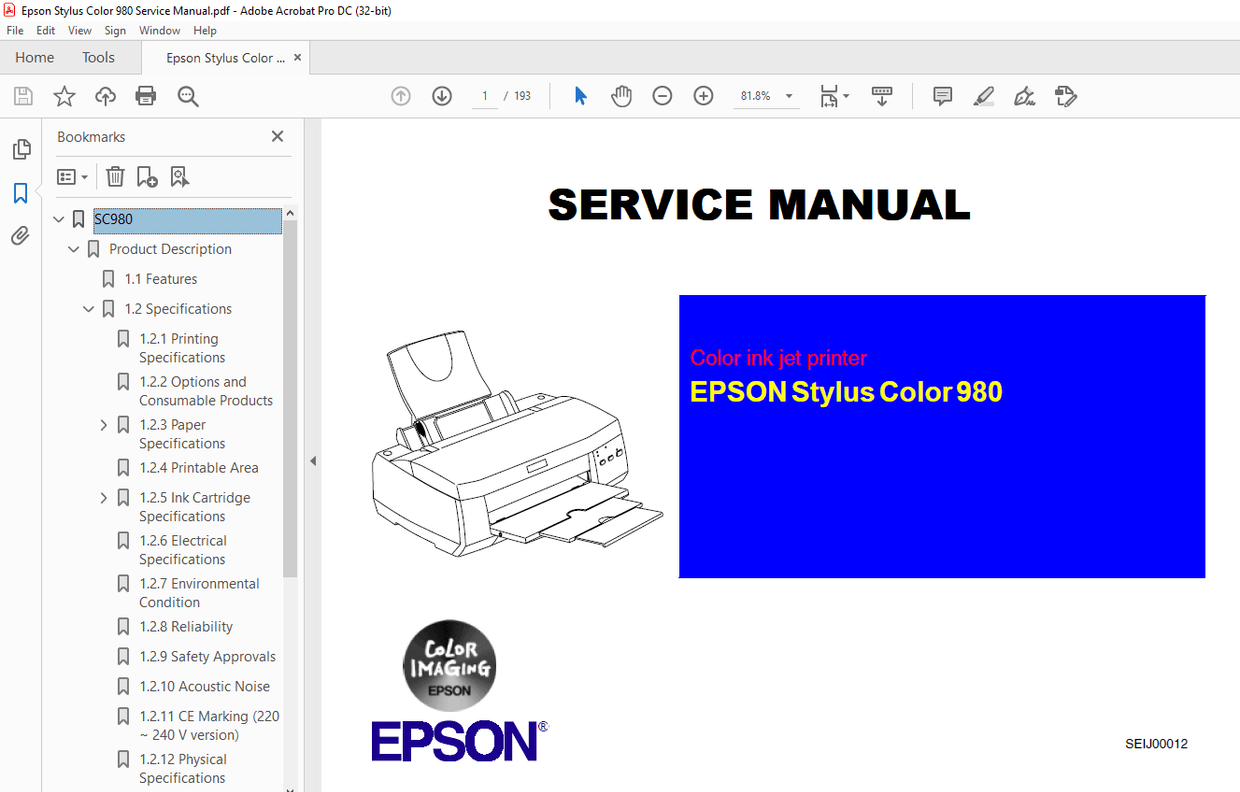This screenshot has width=1240, height=792.
Task: Open the Page Thumbnails panel
Action: 20,149
